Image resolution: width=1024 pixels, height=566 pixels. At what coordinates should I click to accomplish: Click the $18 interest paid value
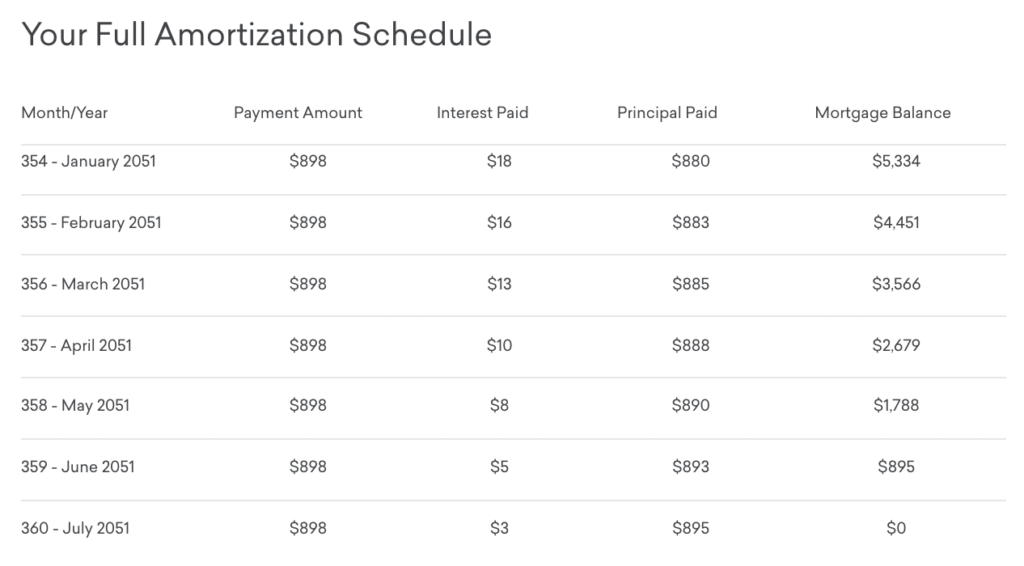(x=498, y=161)
